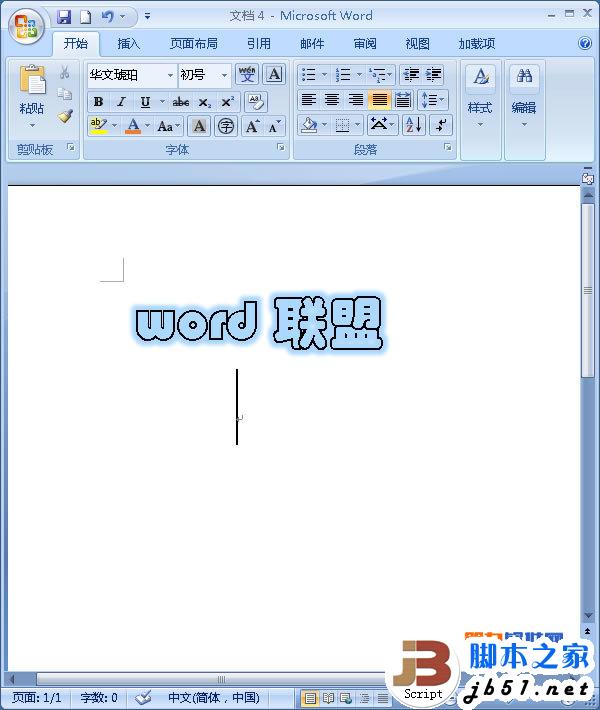Viewport: 600px width, 710px height.
Task: Sort A to Z icon
Action: [x=413, y=125]
